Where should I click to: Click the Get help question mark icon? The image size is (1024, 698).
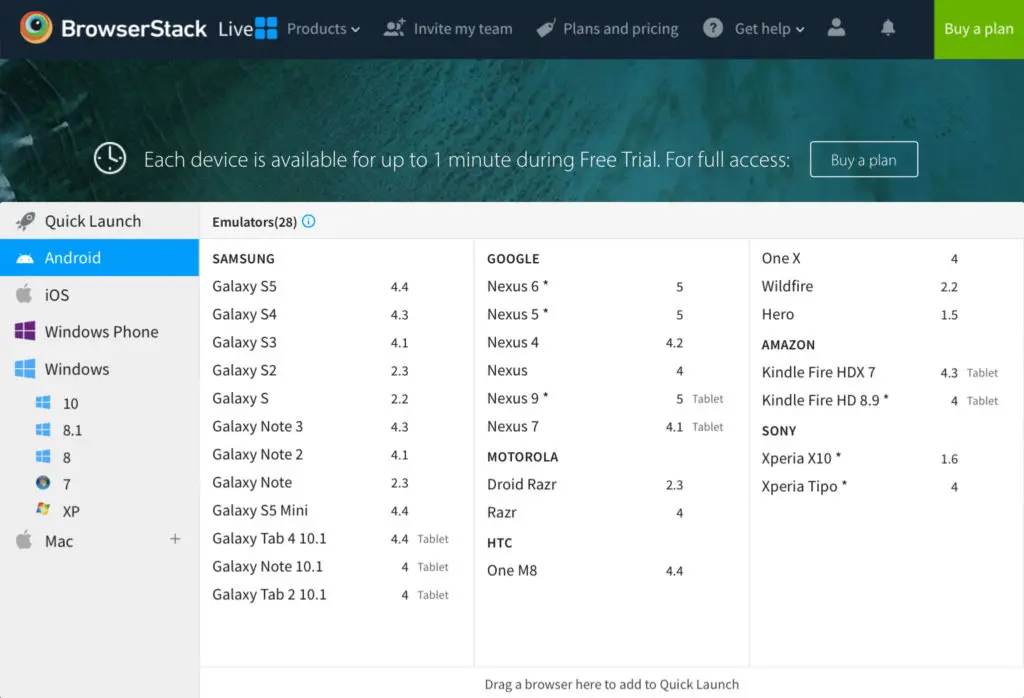712,28
